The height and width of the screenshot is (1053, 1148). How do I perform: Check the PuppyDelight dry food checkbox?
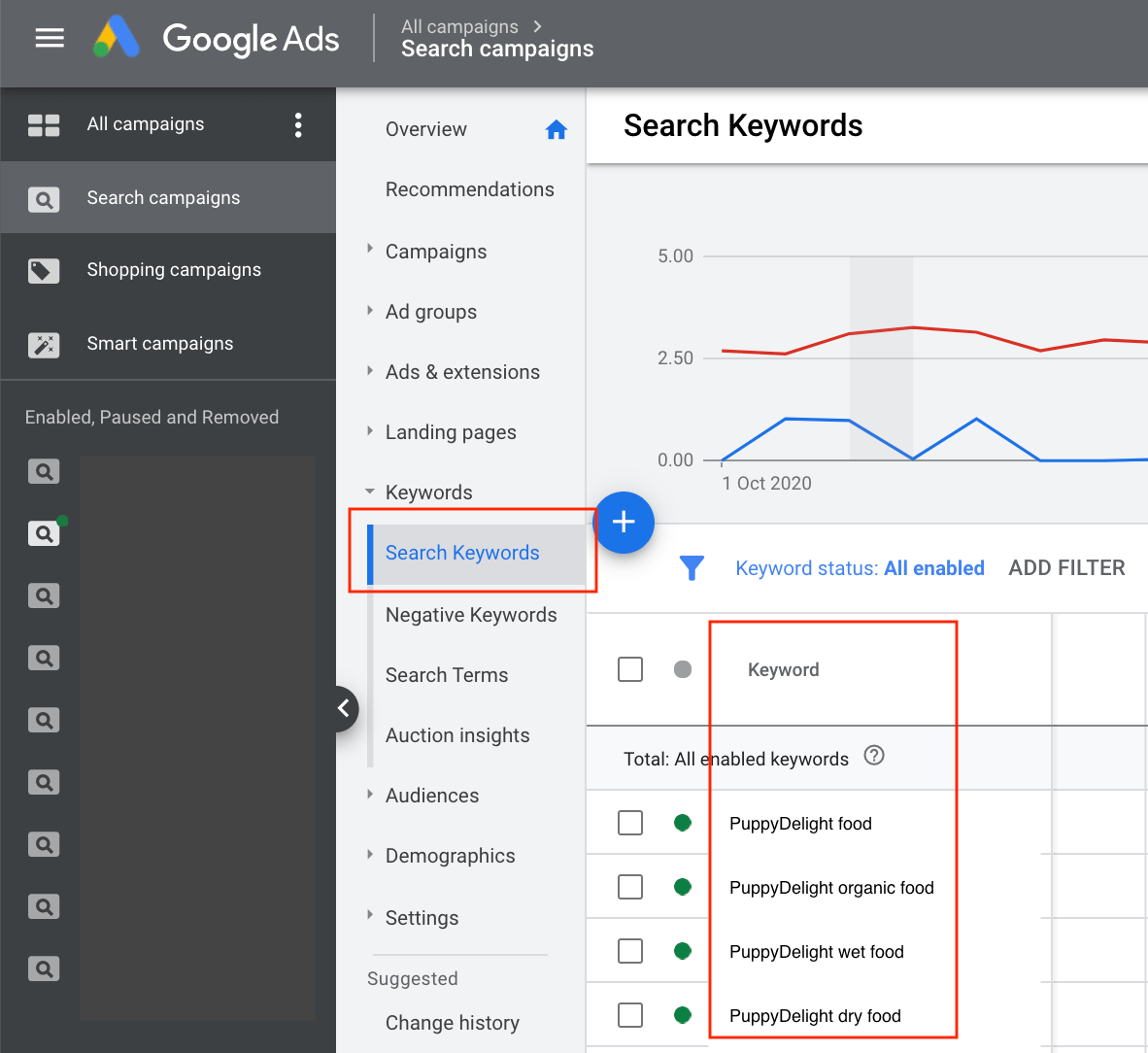coord(630,1016)
